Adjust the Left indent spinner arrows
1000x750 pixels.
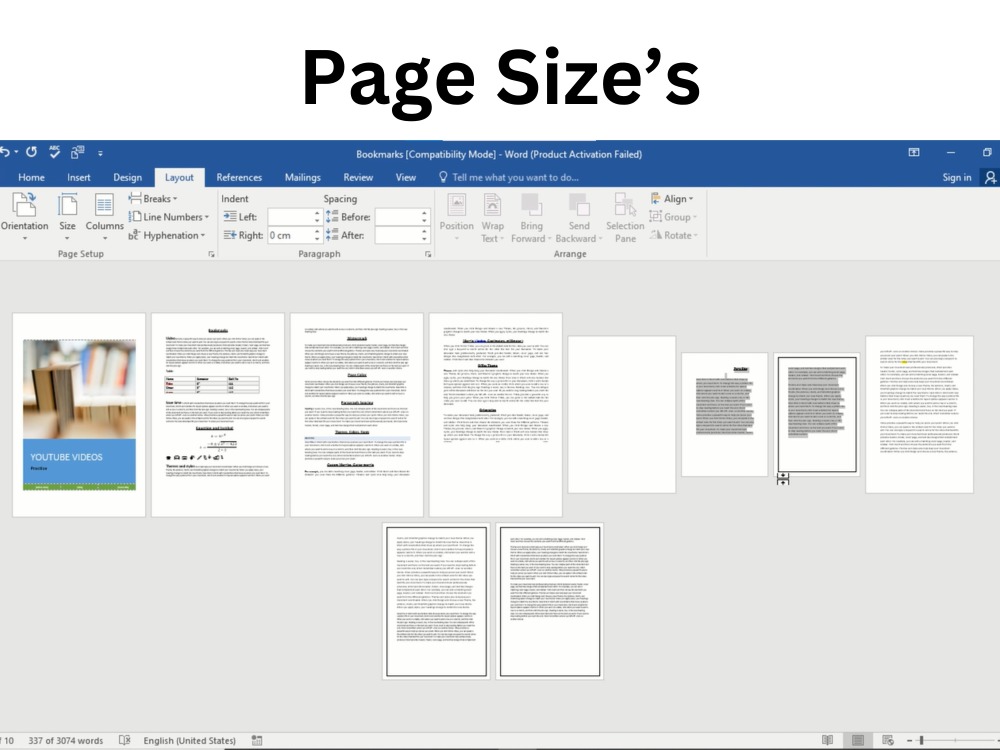click(x=317, y=217)
